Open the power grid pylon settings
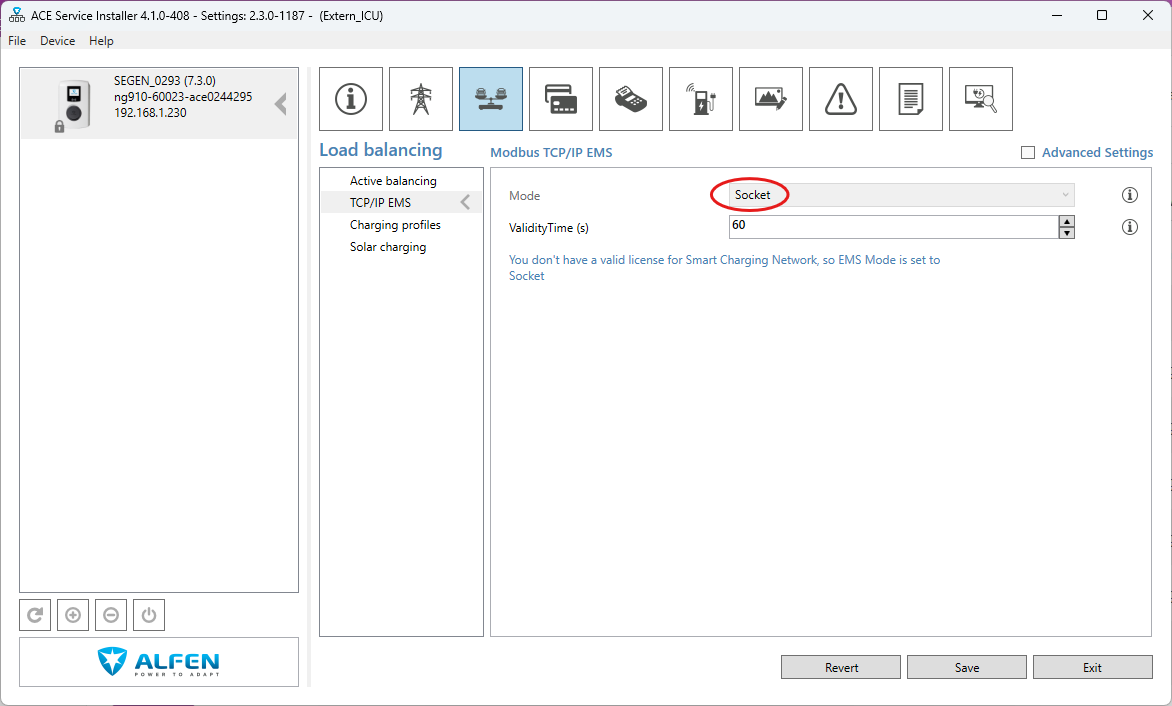Image resolution: width=1172 pixels, height=706 pixels. click(x=421, y=99)
